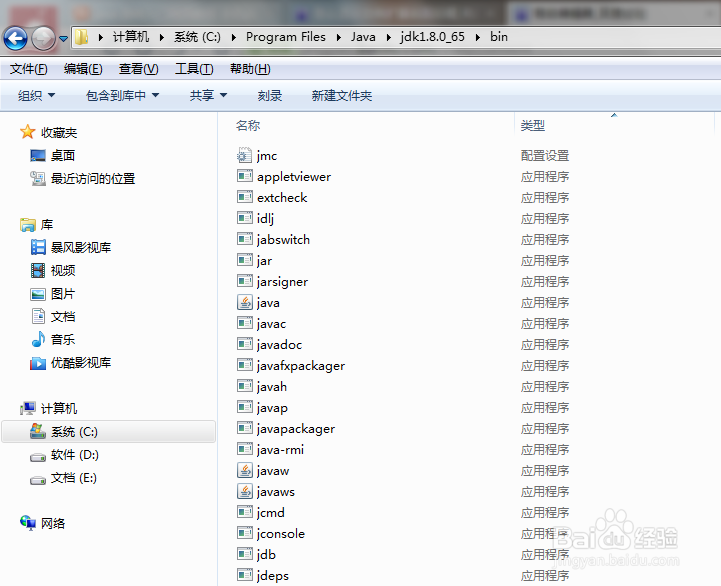Open the 组织 dropdown

(36, 96)
